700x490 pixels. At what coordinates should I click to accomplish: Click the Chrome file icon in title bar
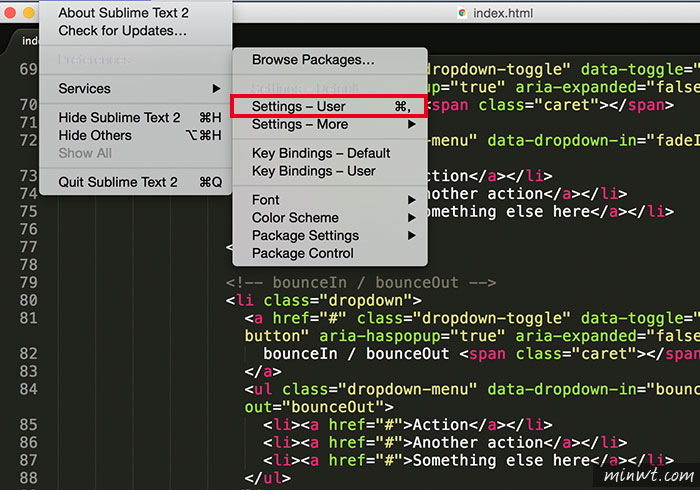point(462,13)
